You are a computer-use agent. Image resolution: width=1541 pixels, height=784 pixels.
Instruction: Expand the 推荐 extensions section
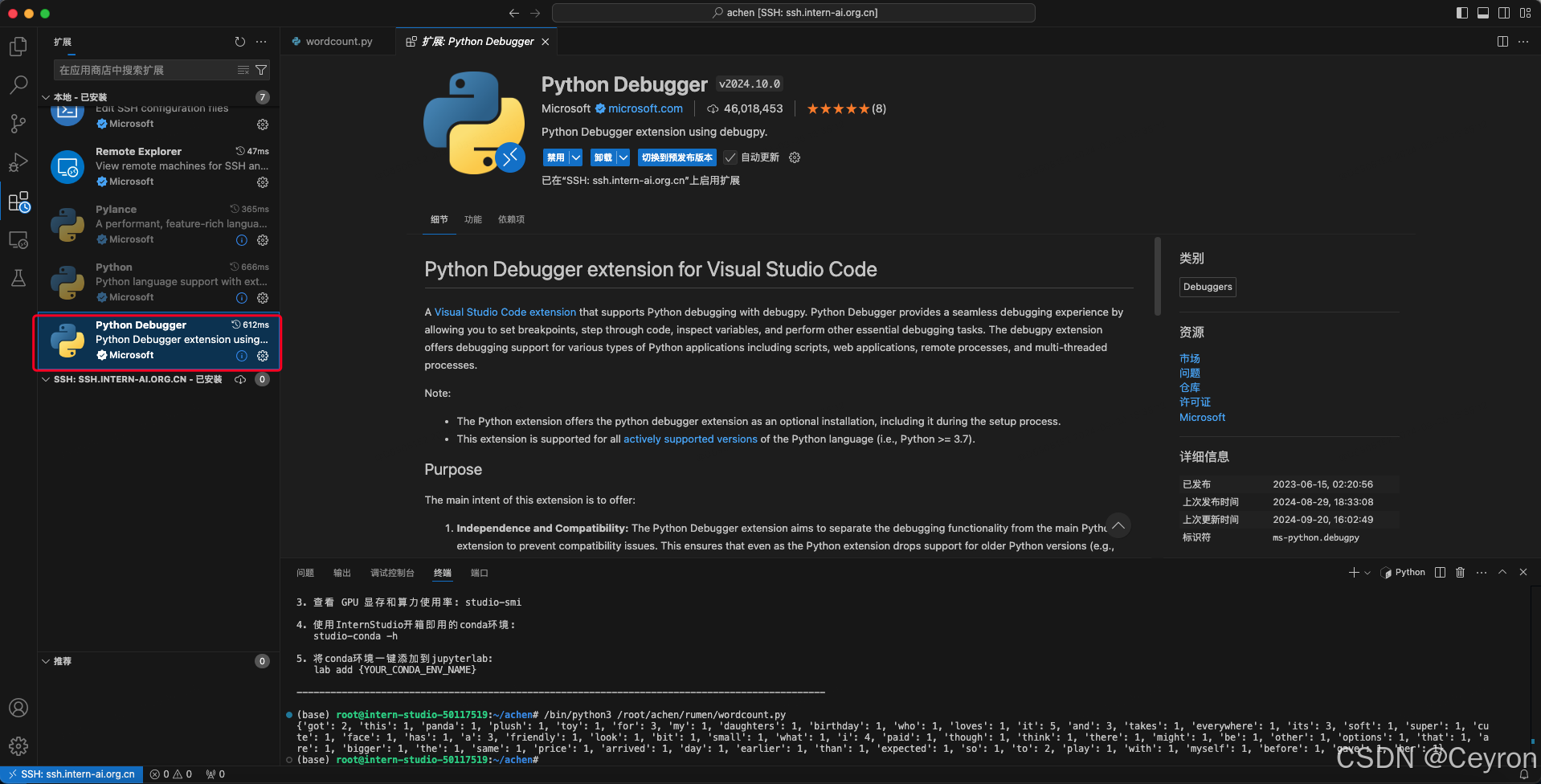(x=46, y=660)
